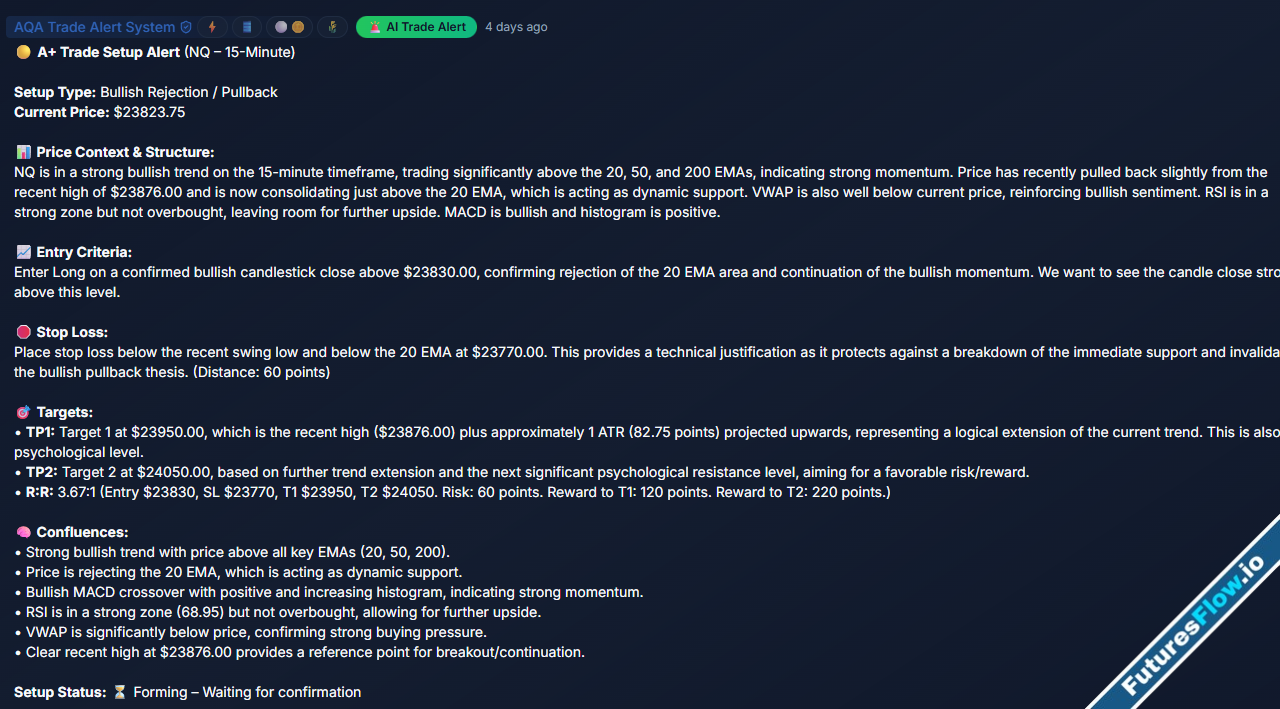Click the yellow coin icon beside A+ Trade Setup Alert

[x=23, y=52]
